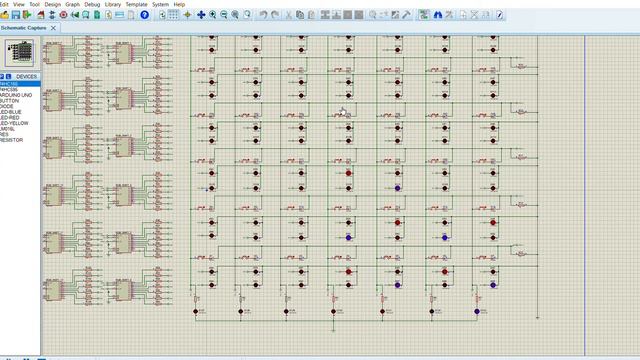Toggle the Wire Autorouter icon
The width and height of the screenshot is (640, 360).
[424, 15]
